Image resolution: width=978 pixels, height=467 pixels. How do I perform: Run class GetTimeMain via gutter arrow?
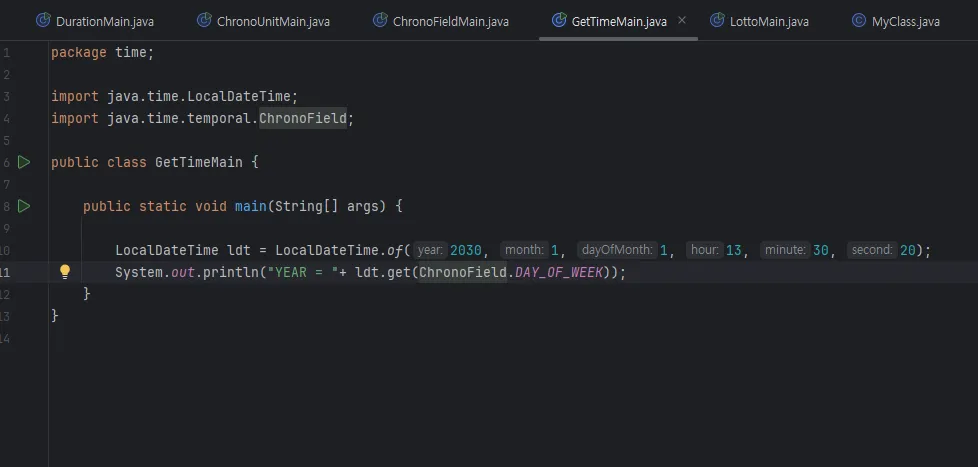click(24, 162)
